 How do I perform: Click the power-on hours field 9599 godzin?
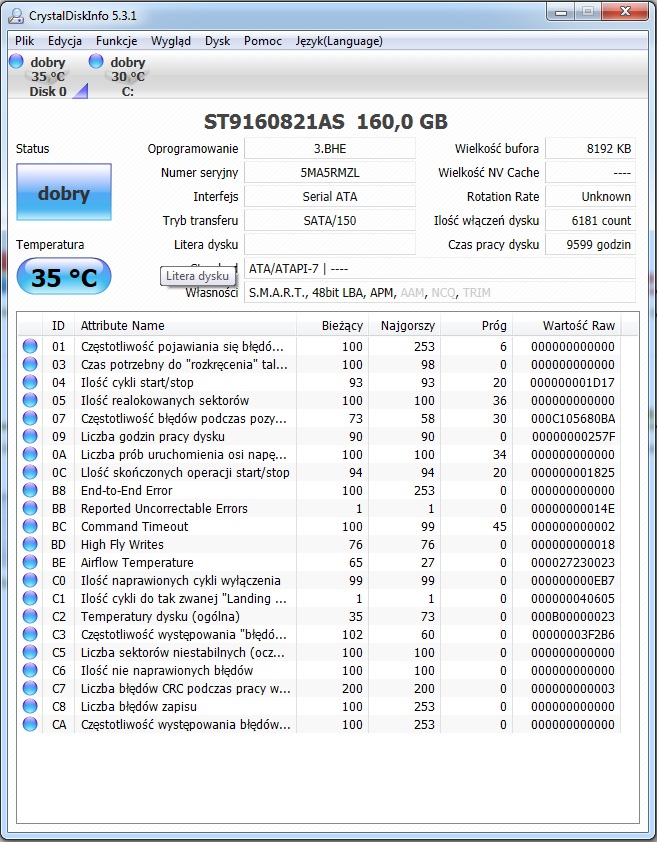pos(590,244)
